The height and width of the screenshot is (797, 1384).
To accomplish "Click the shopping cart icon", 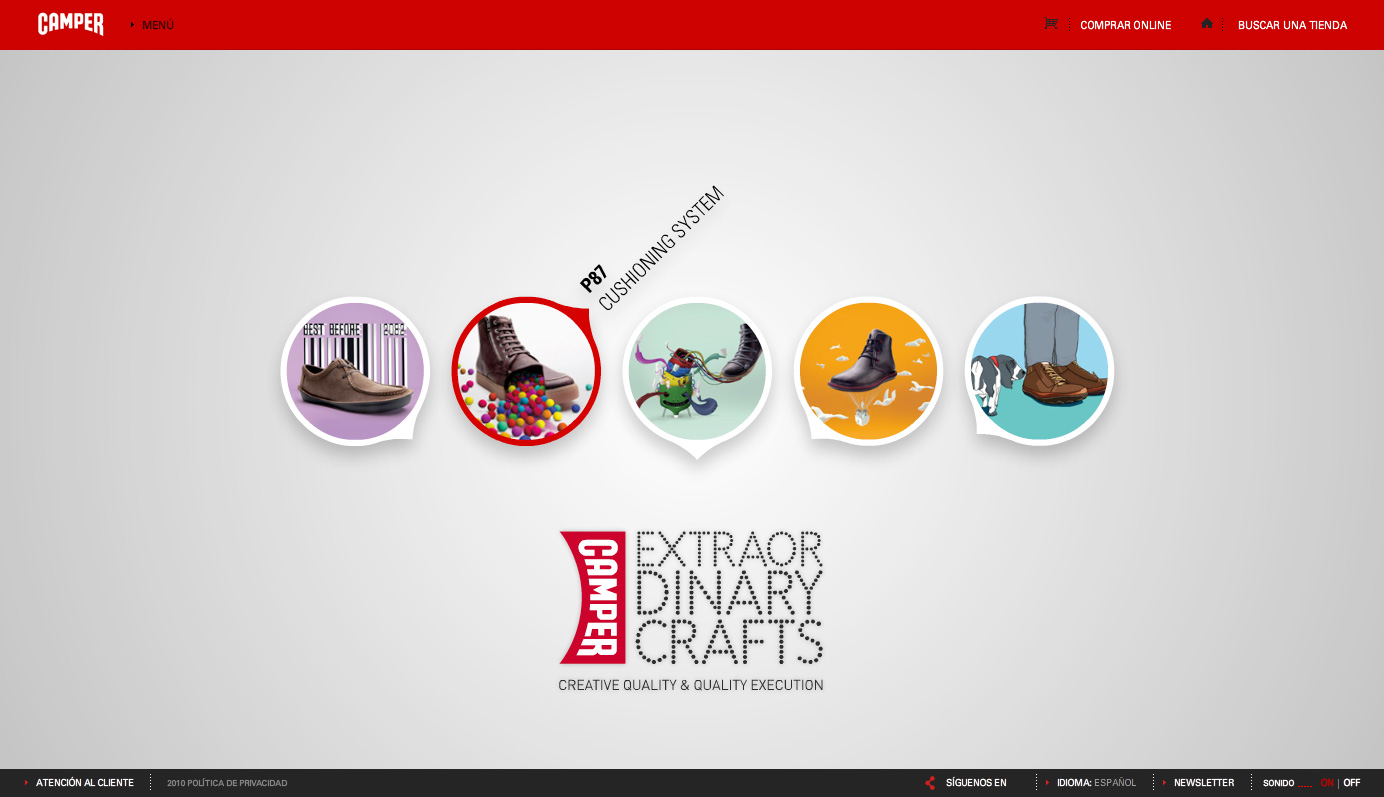I will (x=1051, y=24).
